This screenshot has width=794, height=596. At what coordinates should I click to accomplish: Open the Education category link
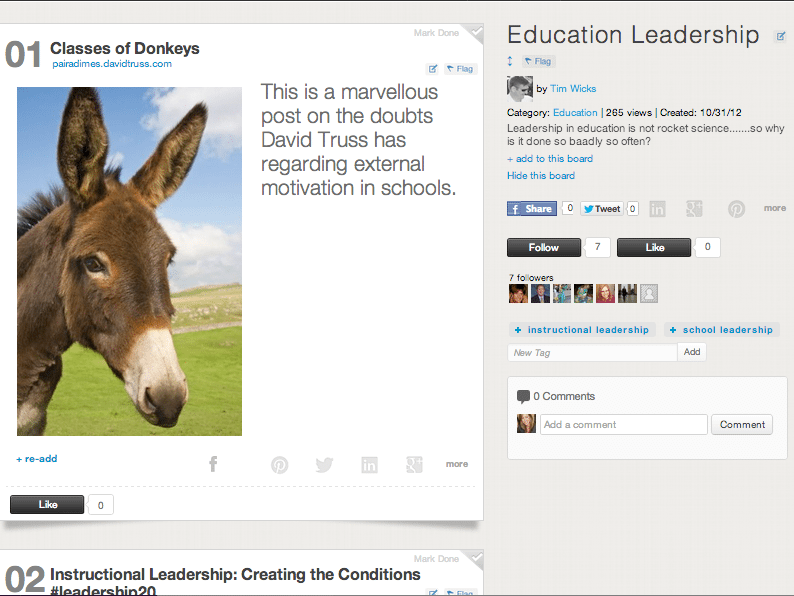click(575, 112)
